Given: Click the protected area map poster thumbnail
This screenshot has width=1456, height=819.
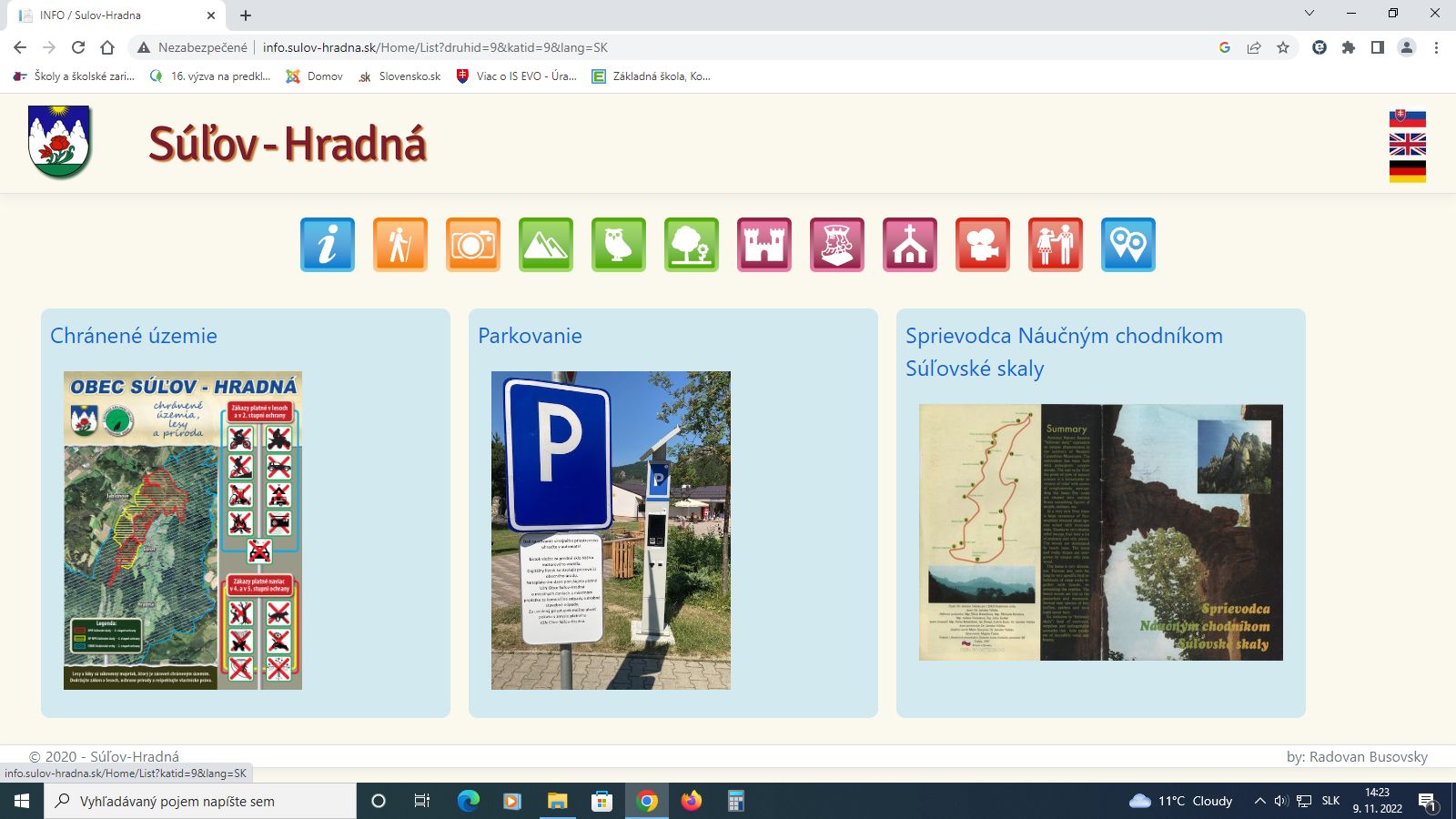Looking at the screenshot, I should click(183, 530).
